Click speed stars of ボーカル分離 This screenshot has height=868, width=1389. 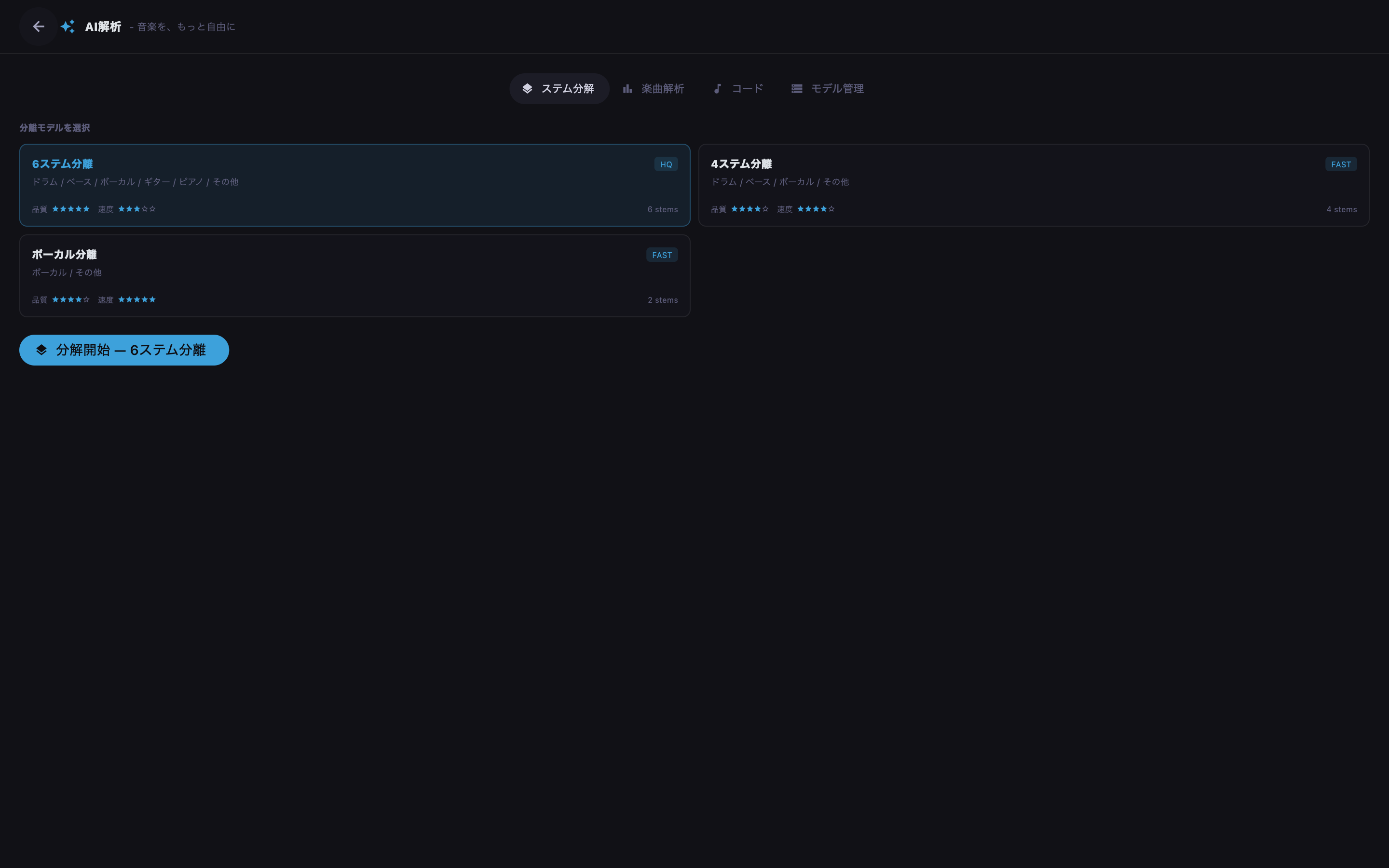point(136,299)
